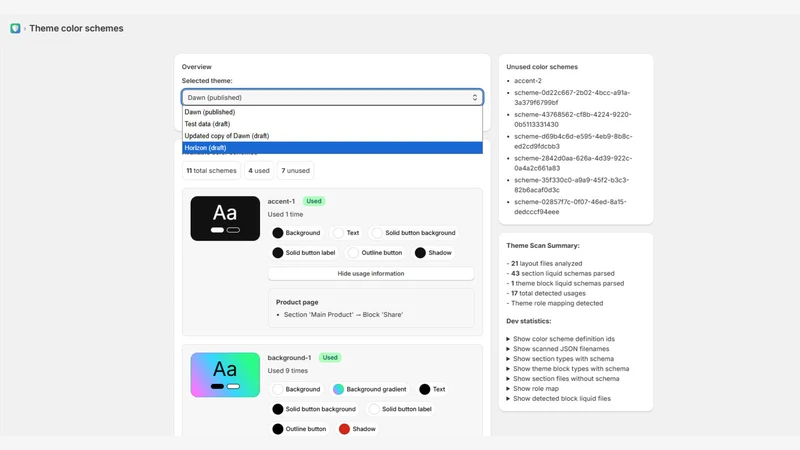This screenshot has height=450, width=800.
Task: Click the Theme color schemes page title
Action: tap(76, 29)
